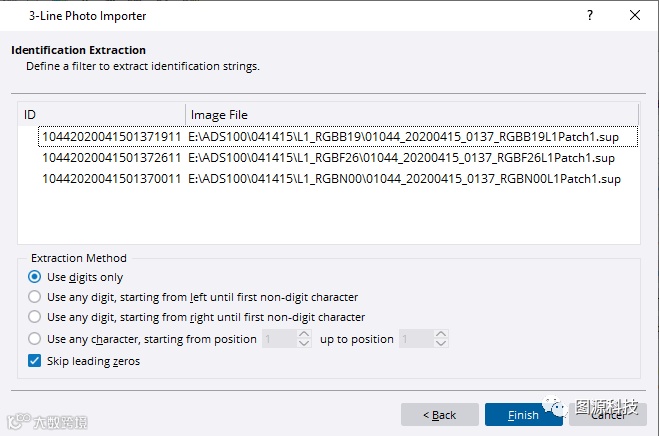Increase the 'starting from position' value

[x=305, y=334]
